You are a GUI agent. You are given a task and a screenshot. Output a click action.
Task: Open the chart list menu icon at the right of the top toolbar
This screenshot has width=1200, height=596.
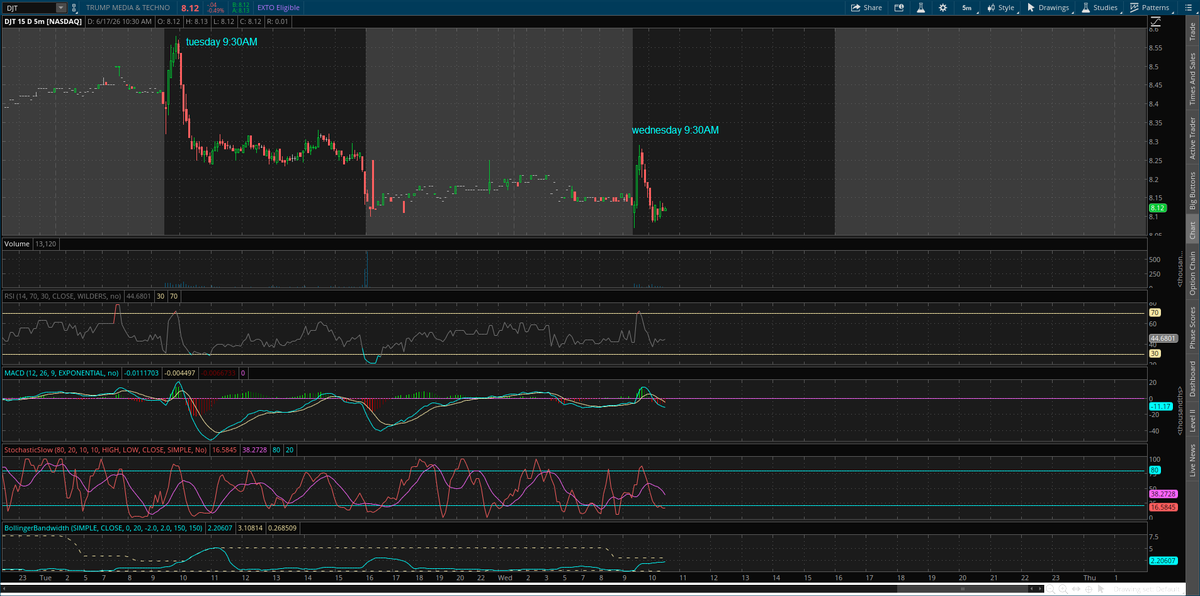(1188, 7)
